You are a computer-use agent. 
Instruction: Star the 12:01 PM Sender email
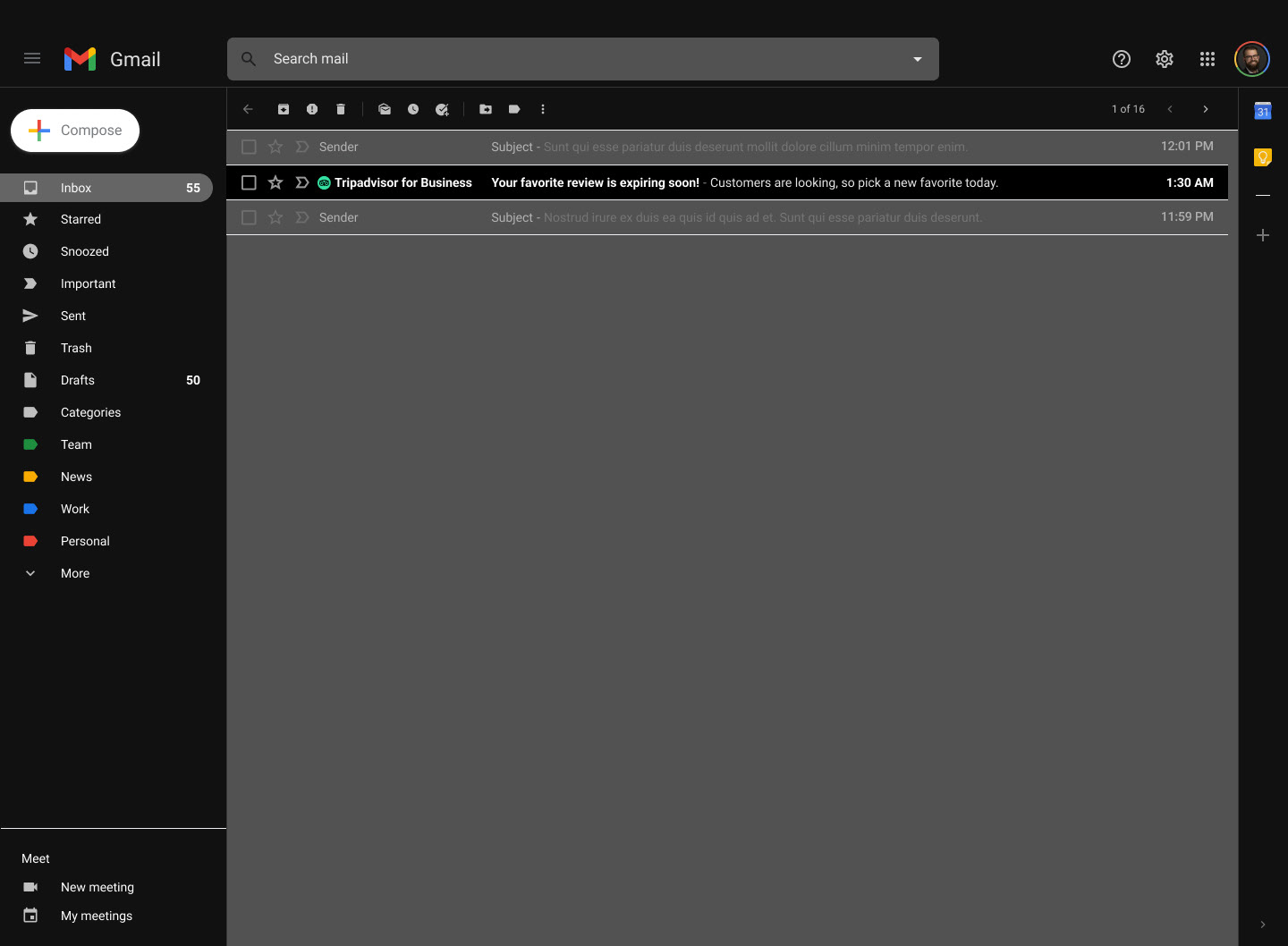point(275,147)
